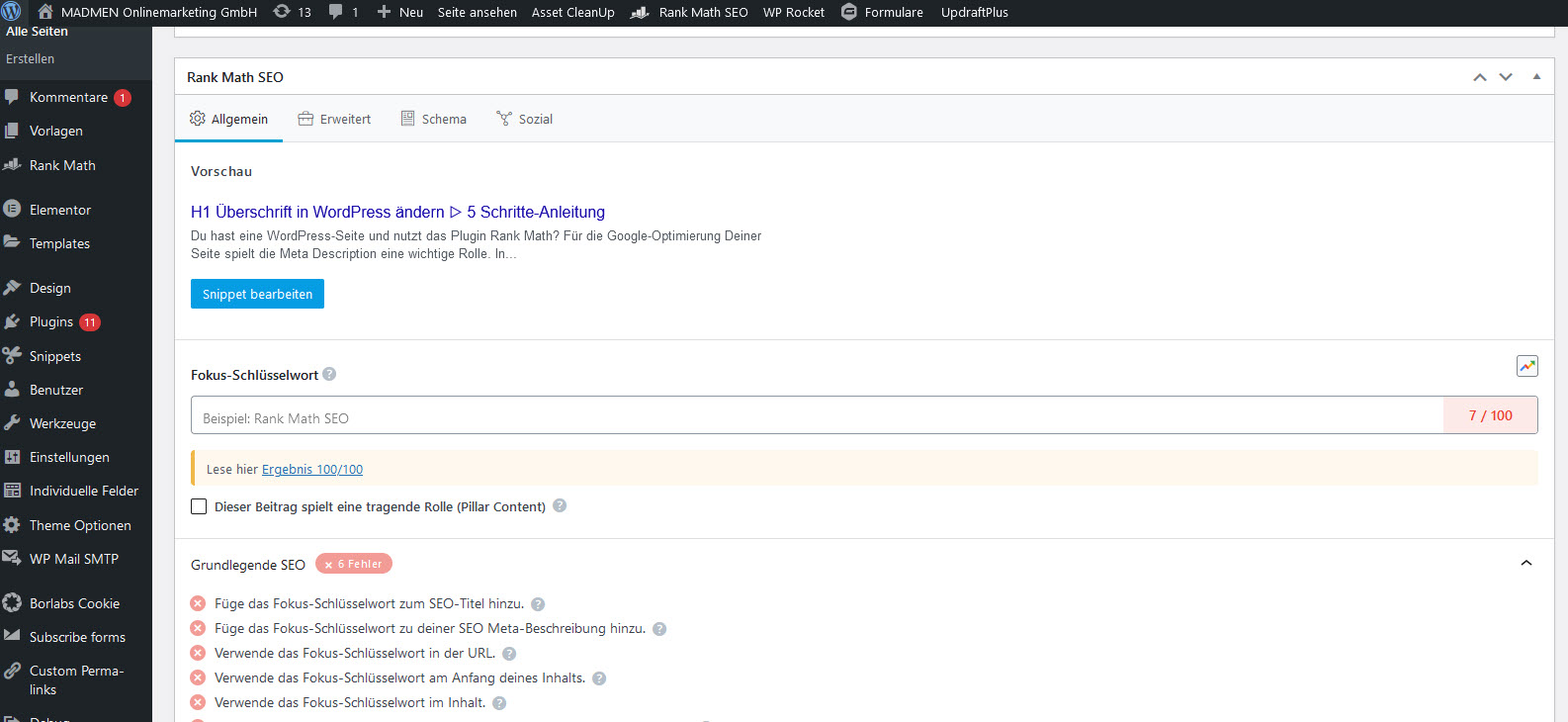The image size is (1568, 722).
Task: Open the Schema tab
Action: click(x=433, y=119)
